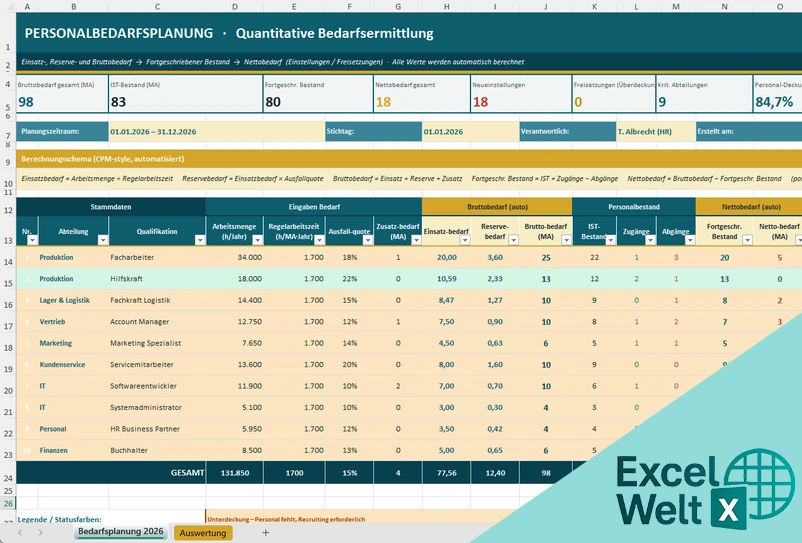Select the Planungszeitraum cell 01.01.2026 – 31.12.2026
The image size is (802, 543).
point(216,131)
